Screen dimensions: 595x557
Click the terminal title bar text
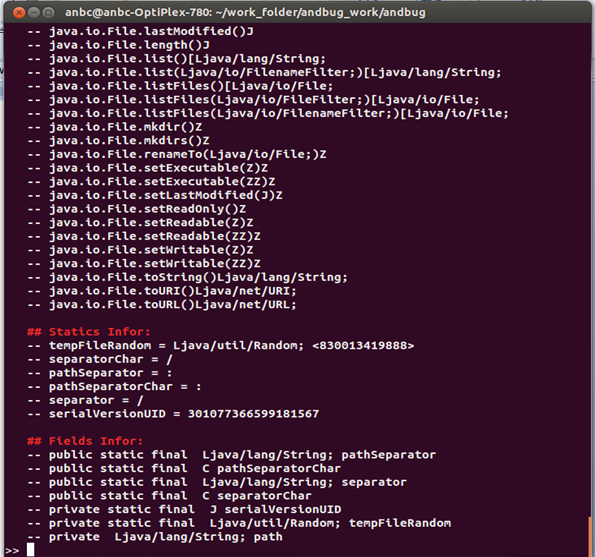pos(245,13)
